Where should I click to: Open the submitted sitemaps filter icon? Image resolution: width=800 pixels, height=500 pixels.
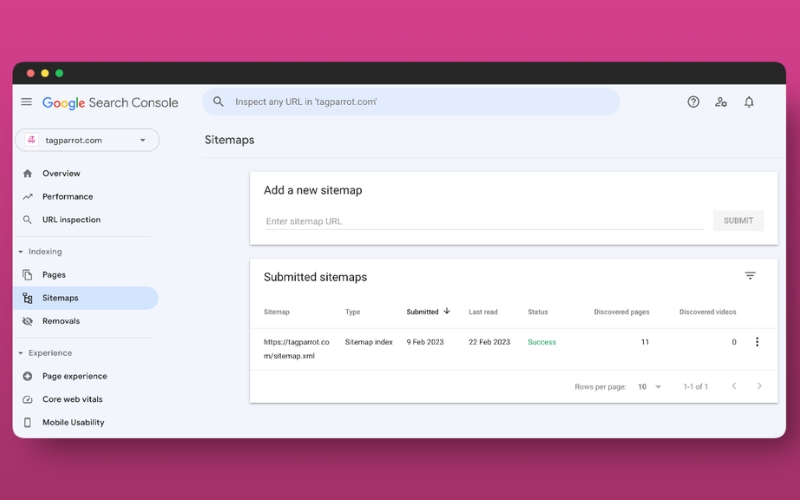click(749, 276)
